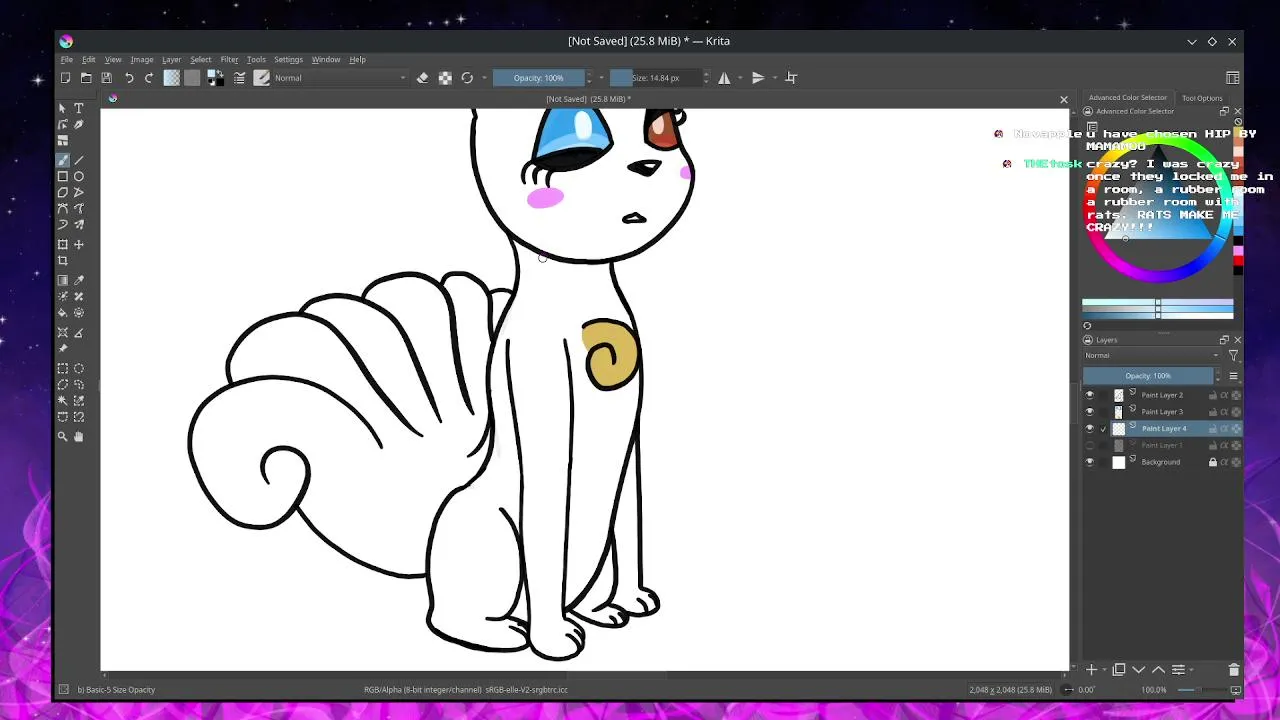Toggle horizontal mirror tool

pos(724,78)
